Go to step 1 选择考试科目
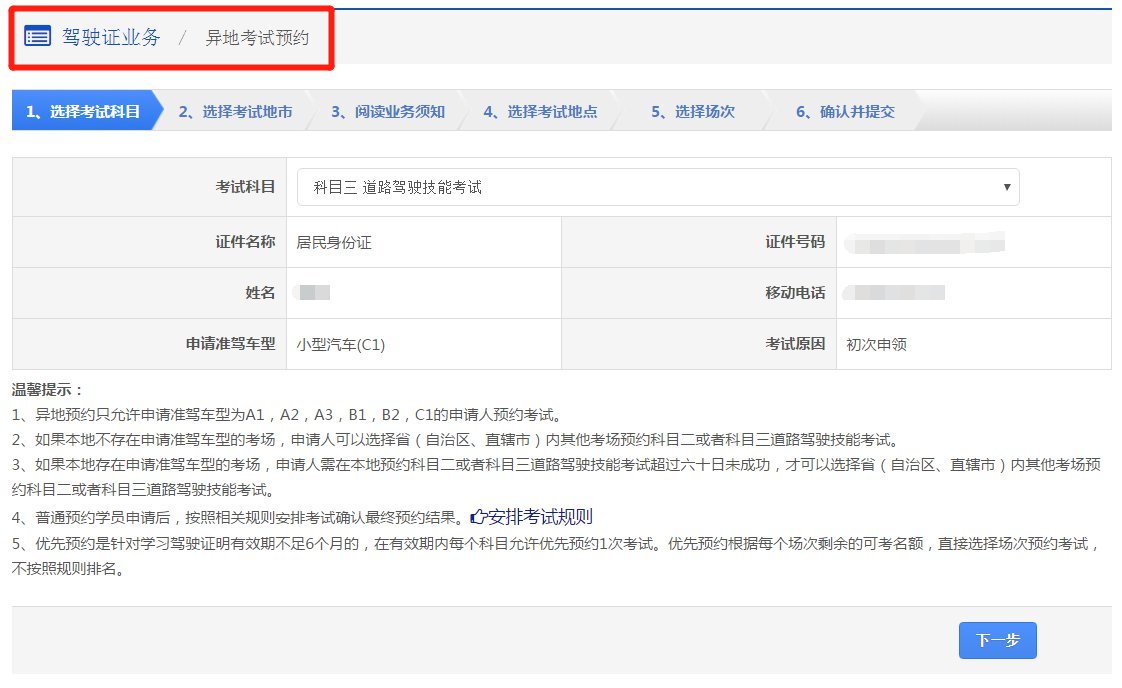 [82, 112]
